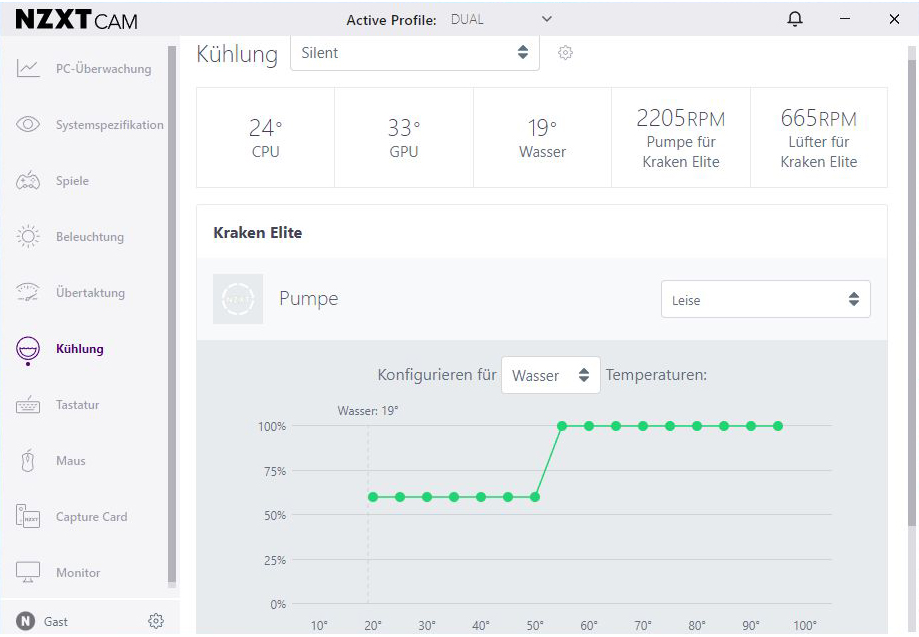
Task: Switch to the Monitor section
Action: point(77,573)
